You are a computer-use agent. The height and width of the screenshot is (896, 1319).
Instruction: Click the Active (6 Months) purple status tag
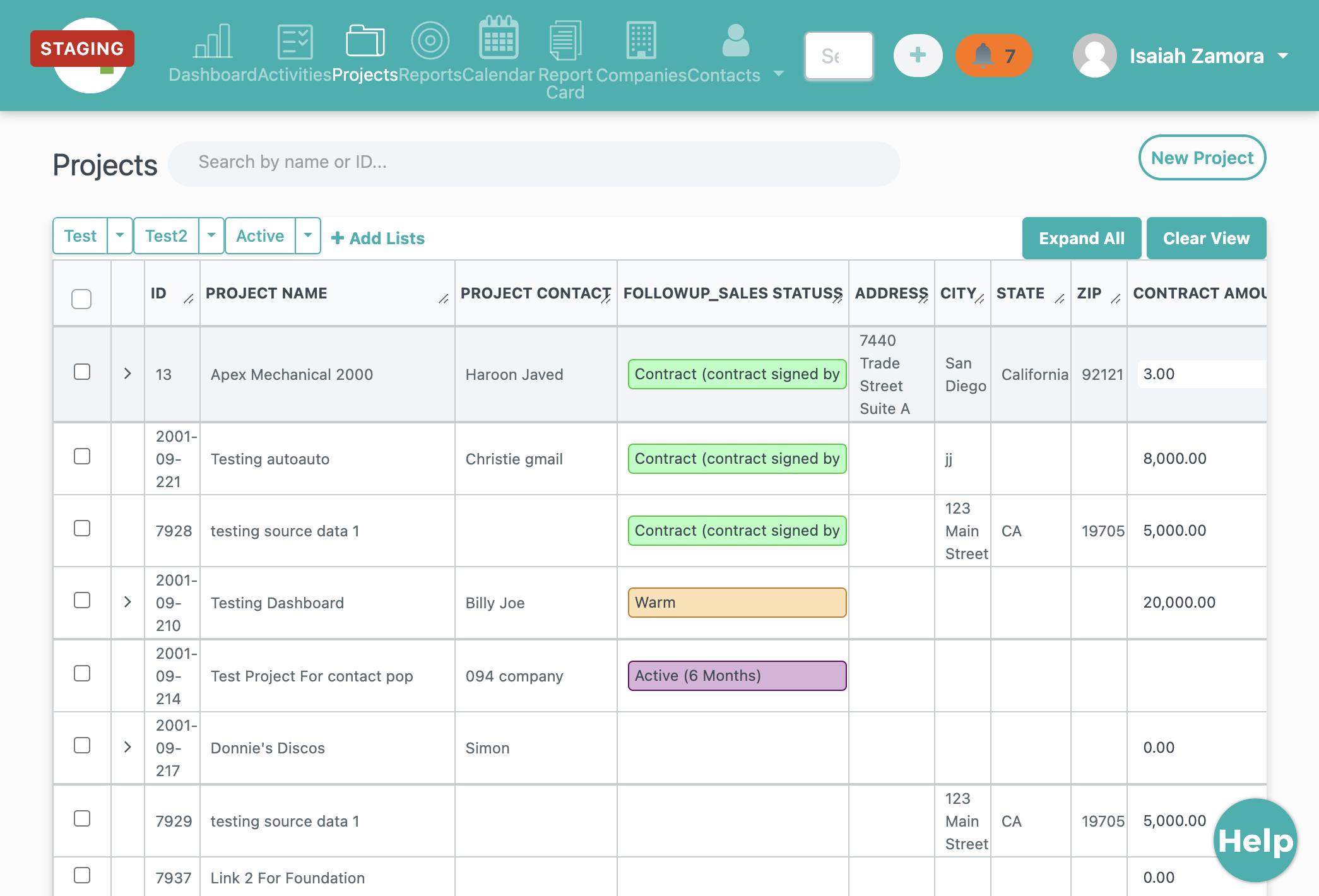point(737,676)
